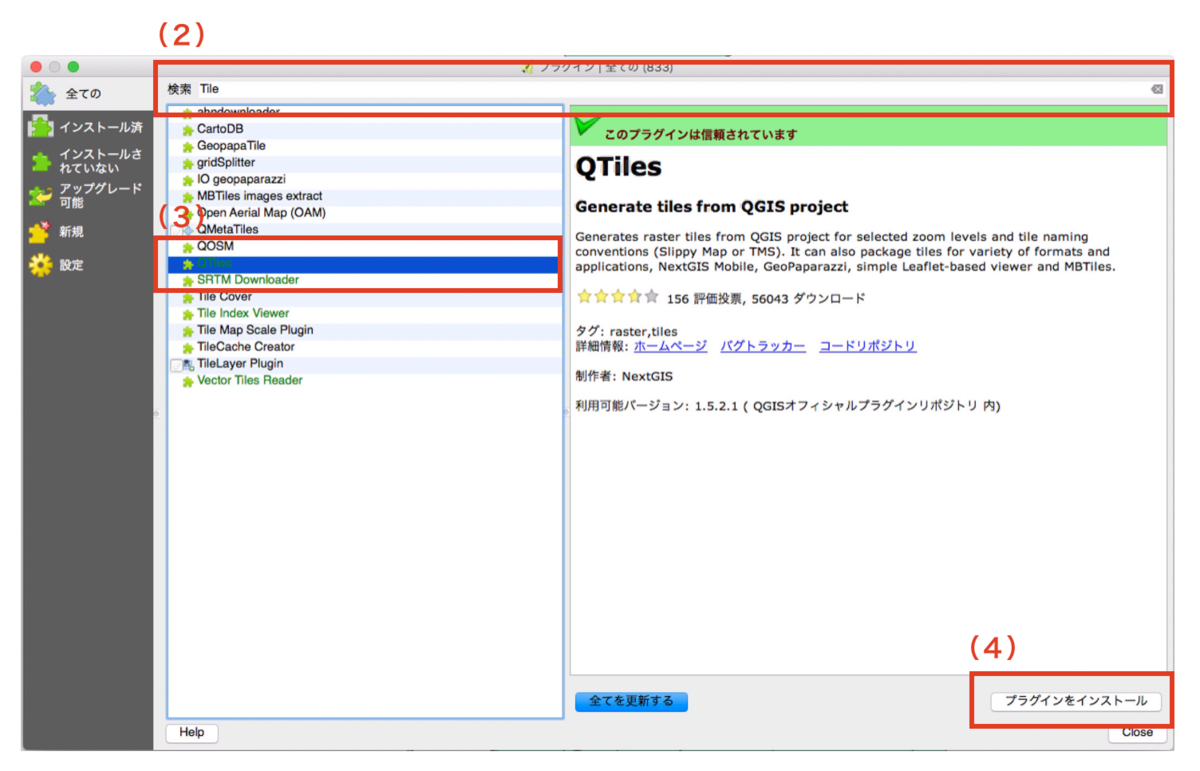Click the Close button of the dialog
Image resolution: width=1200 pixels, height=771 pixels.
coord(1137,733)
